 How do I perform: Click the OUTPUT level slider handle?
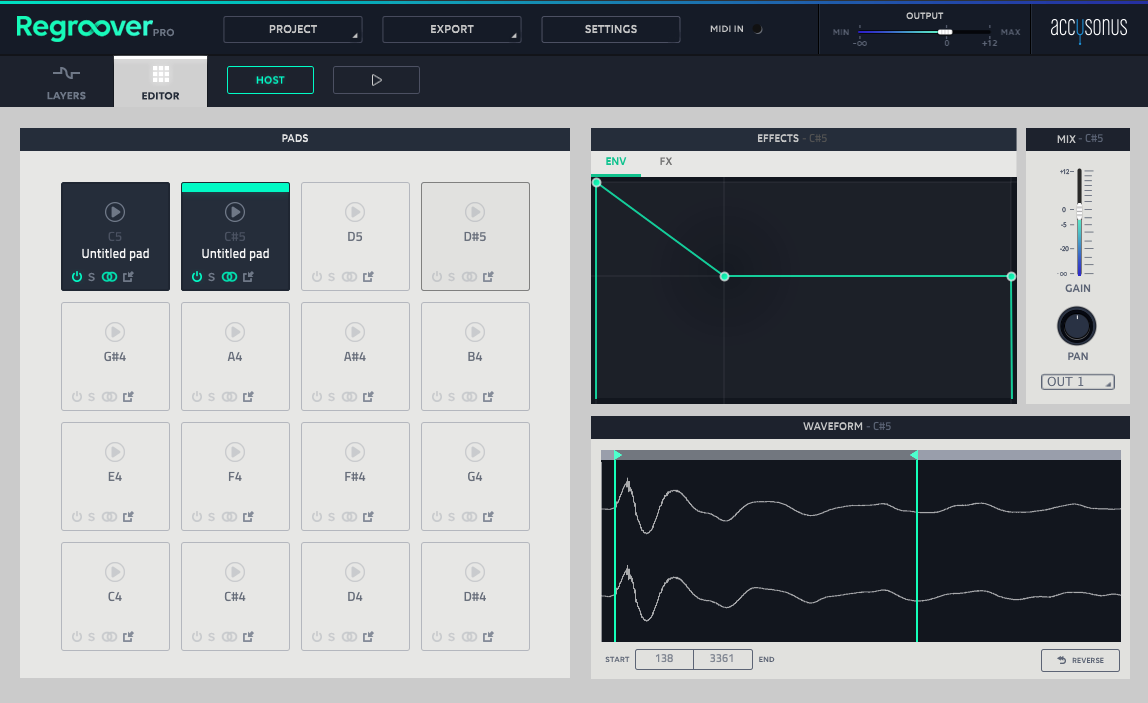click(945, 32)
